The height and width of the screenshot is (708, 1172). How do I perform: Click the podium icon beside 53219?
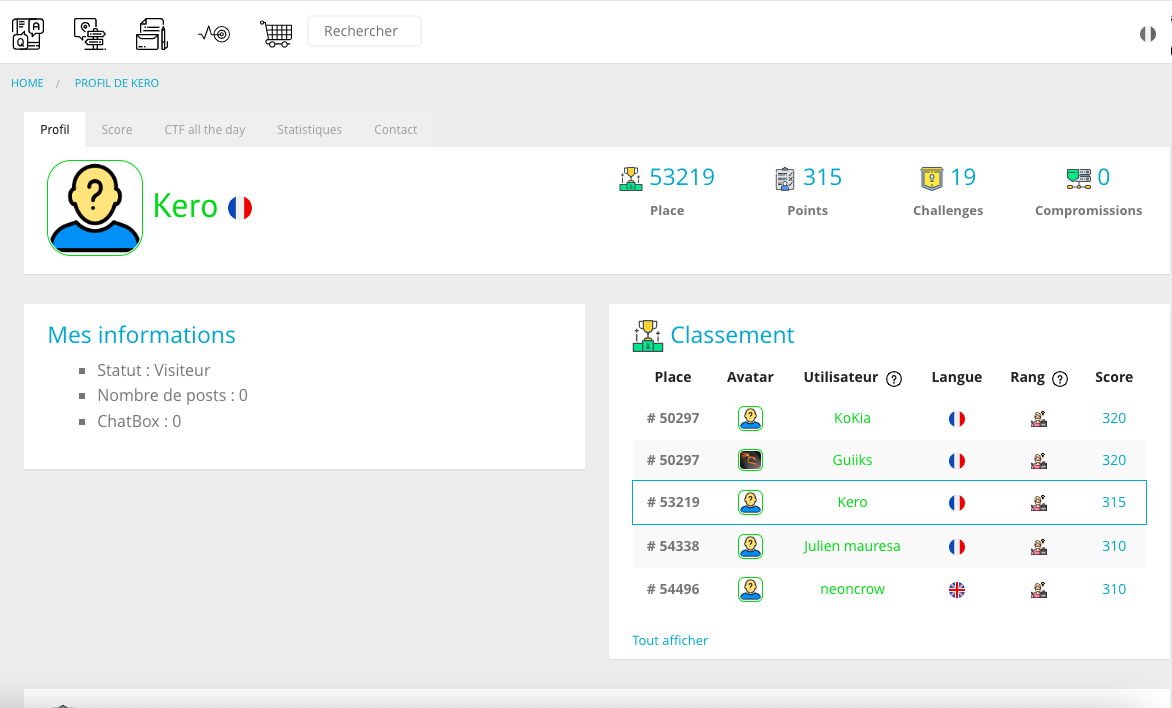pyautogui.click(x=631, y=178)
